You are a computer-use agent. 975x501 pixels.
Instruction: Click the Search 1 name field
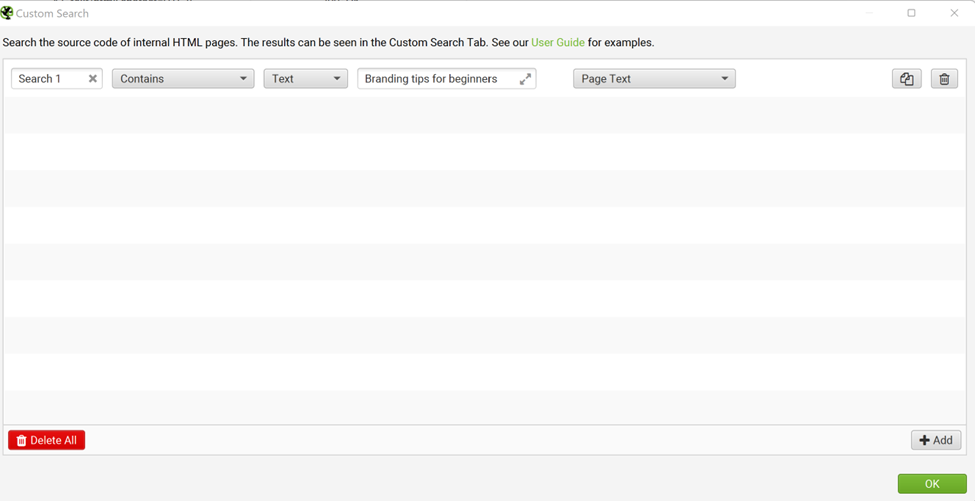(48, 79)
